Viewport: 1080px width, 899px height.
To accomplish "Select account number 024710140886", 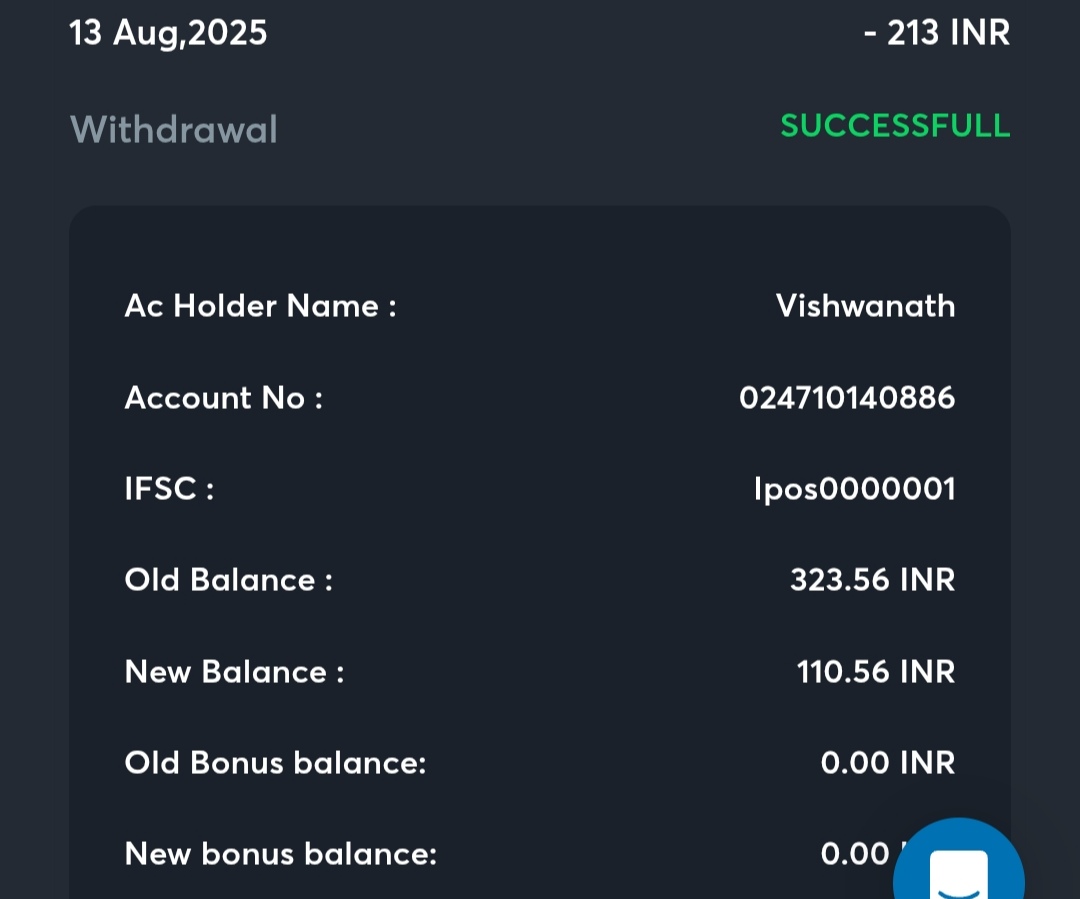I will point(847,398).
